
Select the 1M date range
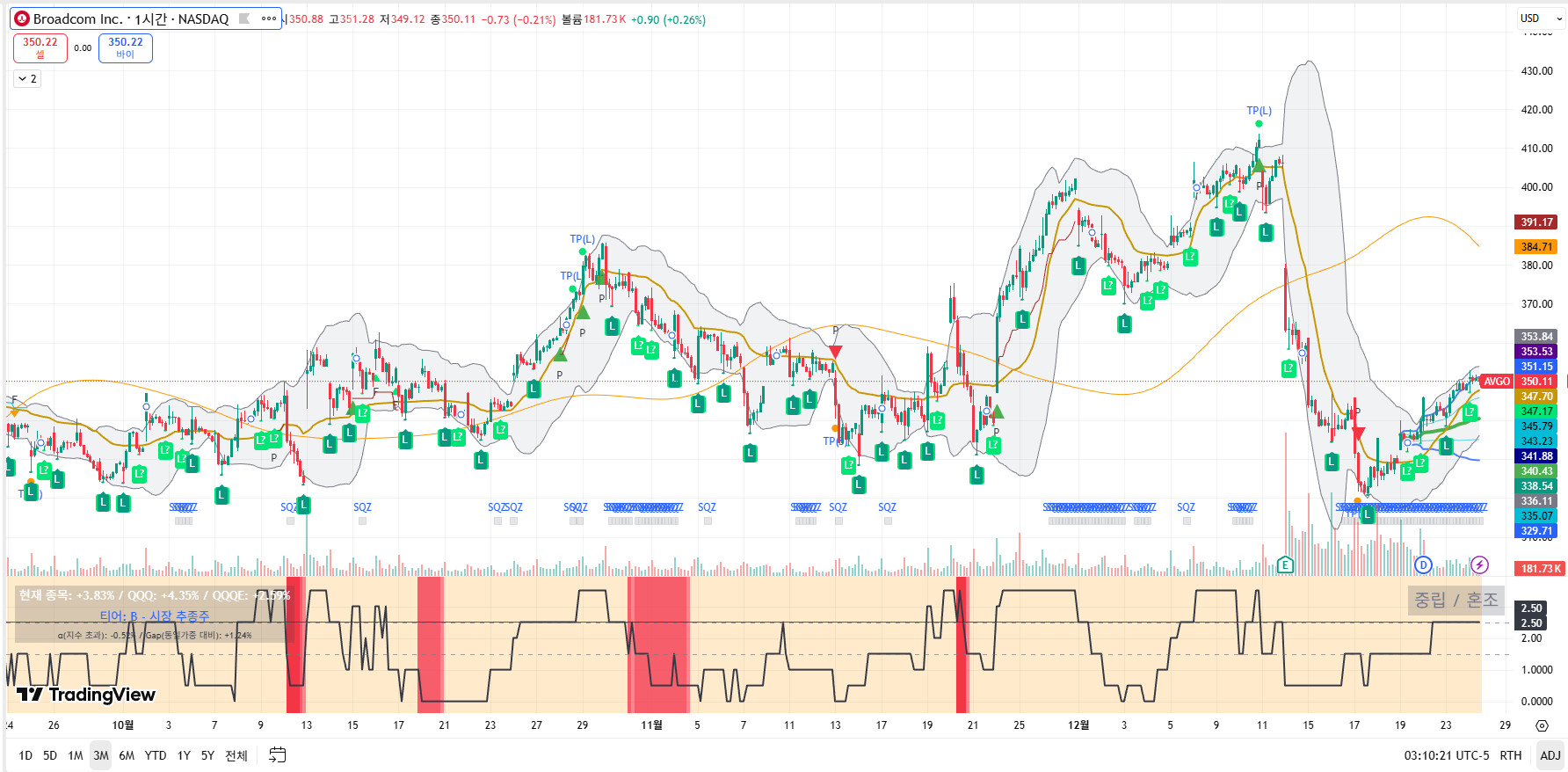tap(76, 755)
